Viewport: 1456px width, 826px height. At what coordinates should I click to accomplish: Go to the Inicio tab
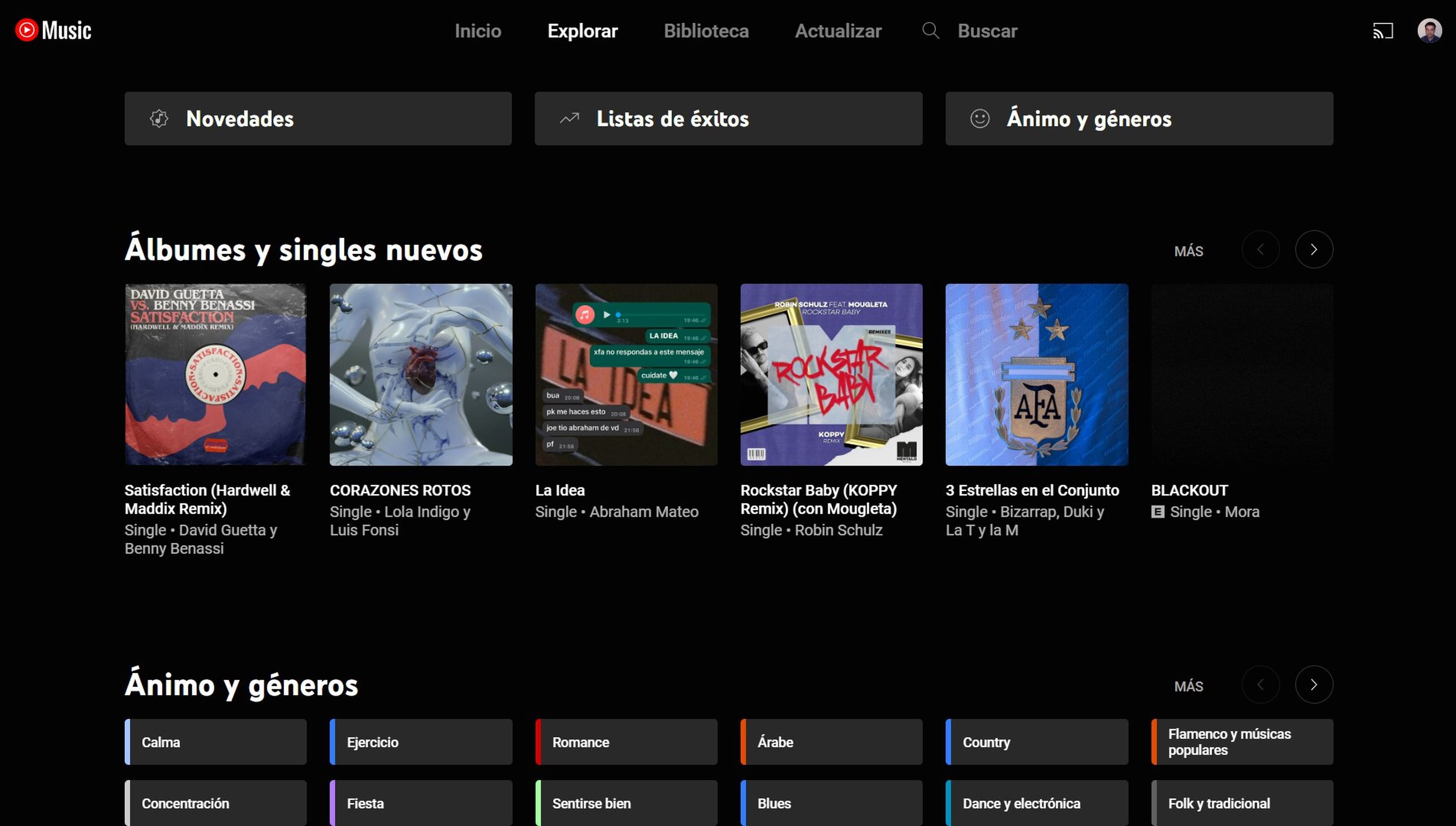(478, 31)
